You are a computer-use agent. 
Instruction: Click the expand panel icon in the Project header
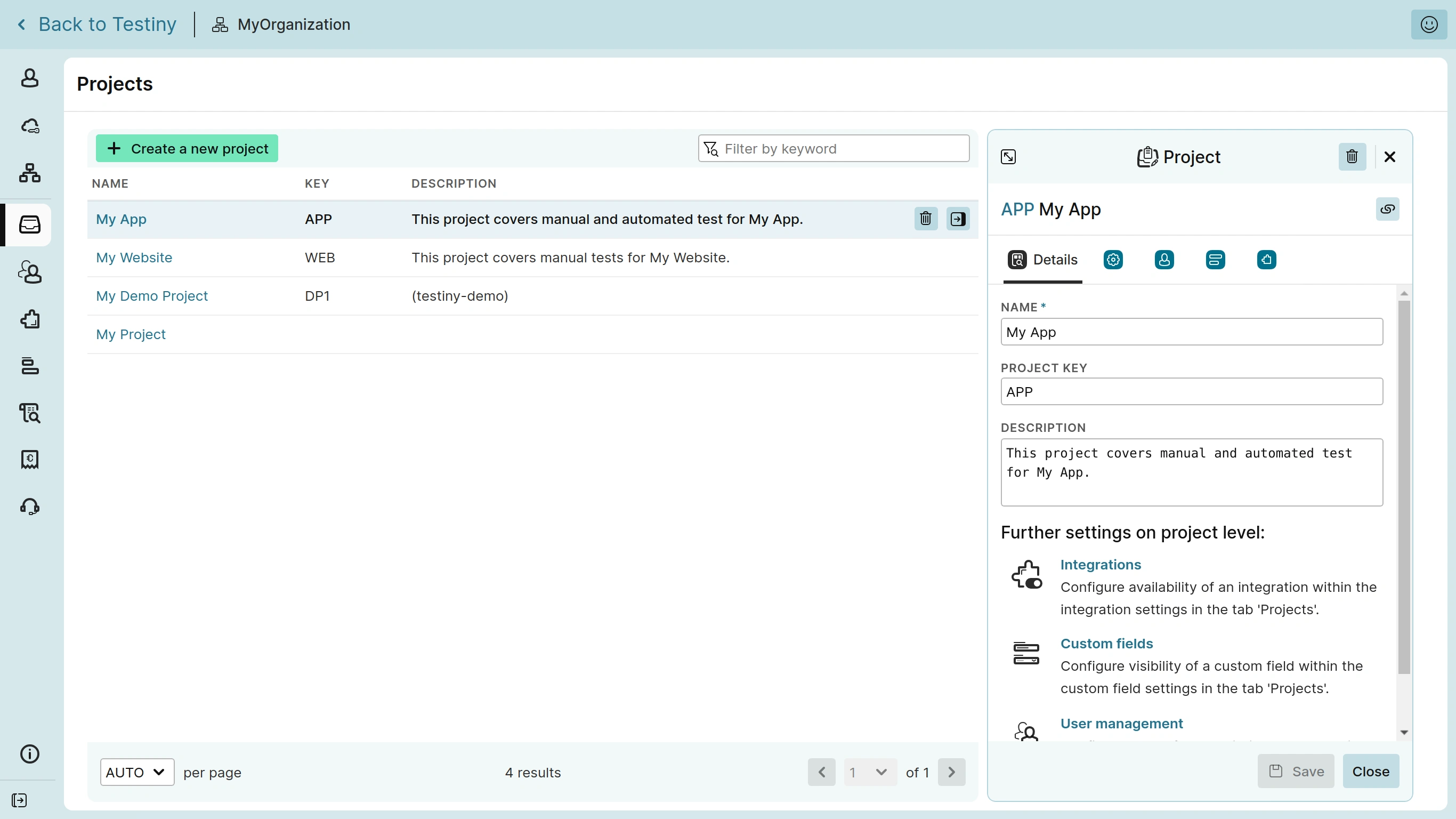point(1008,157)
